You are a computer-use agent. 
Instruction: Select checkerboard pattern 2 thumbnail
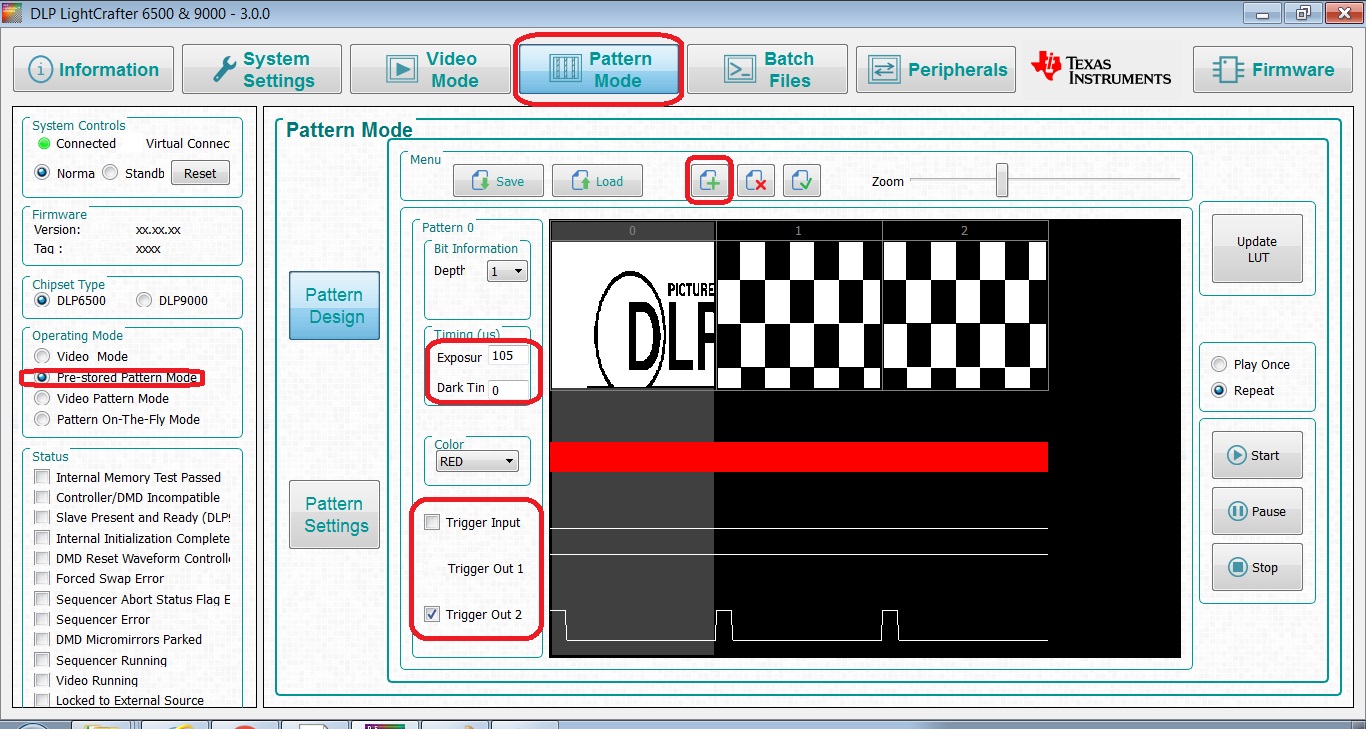coord(965,314)
